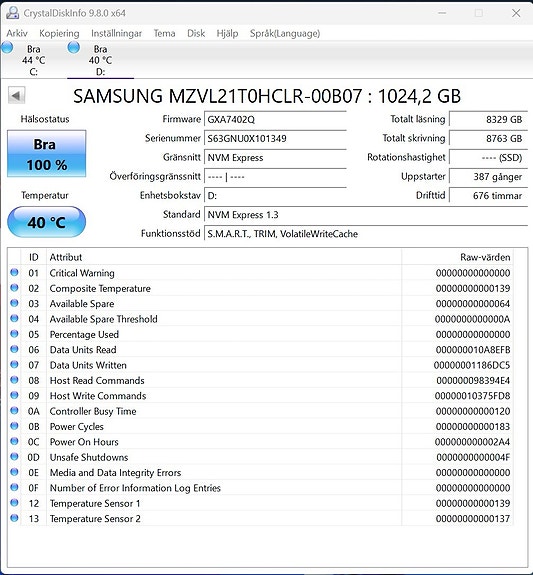
Task: Switch to the D: drive tab at 40 °C
Action: coord(100,60)
